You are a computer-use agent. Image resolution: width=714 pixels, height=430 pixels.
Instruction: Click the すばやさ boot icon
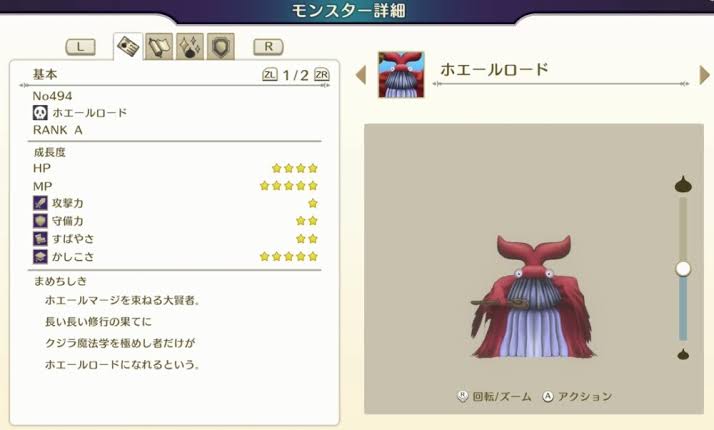40,239
